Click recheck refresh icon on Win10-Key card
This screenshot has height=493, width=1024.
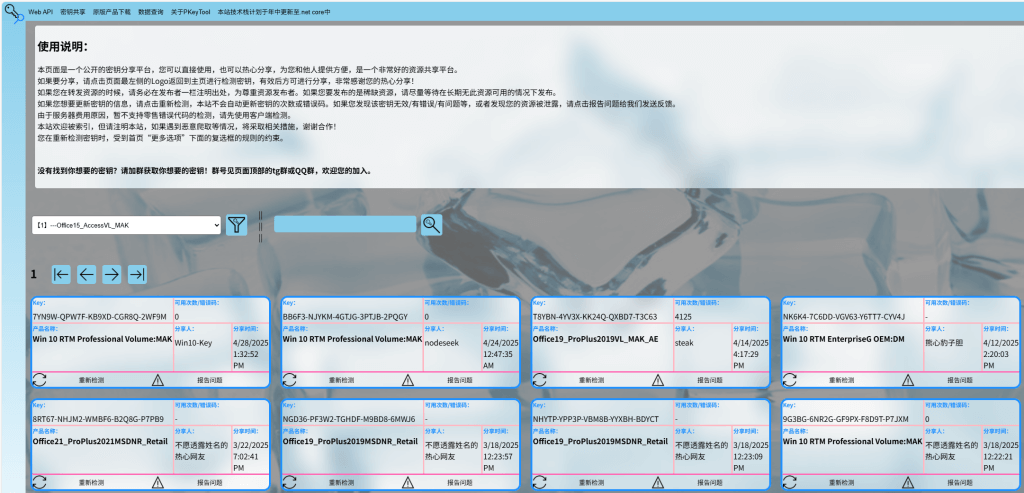tap(40, 380)
